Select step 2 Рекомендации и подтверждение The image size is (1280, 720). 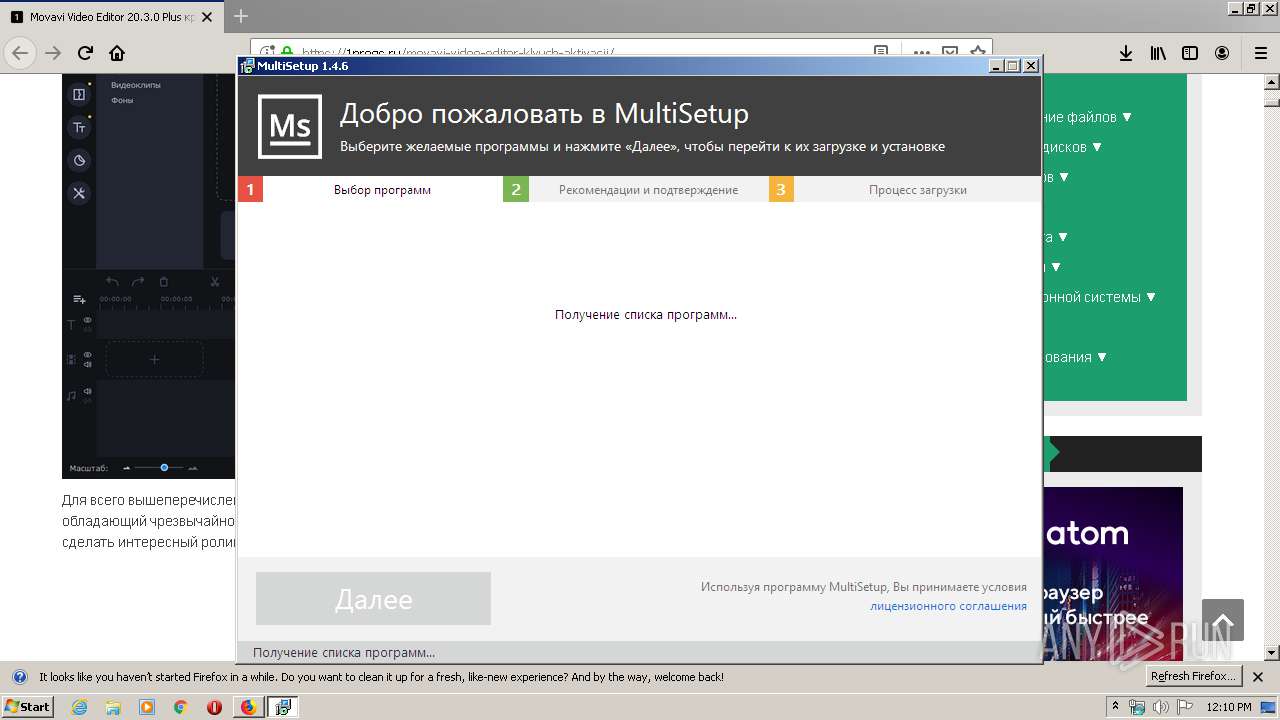tap(636, 189)
